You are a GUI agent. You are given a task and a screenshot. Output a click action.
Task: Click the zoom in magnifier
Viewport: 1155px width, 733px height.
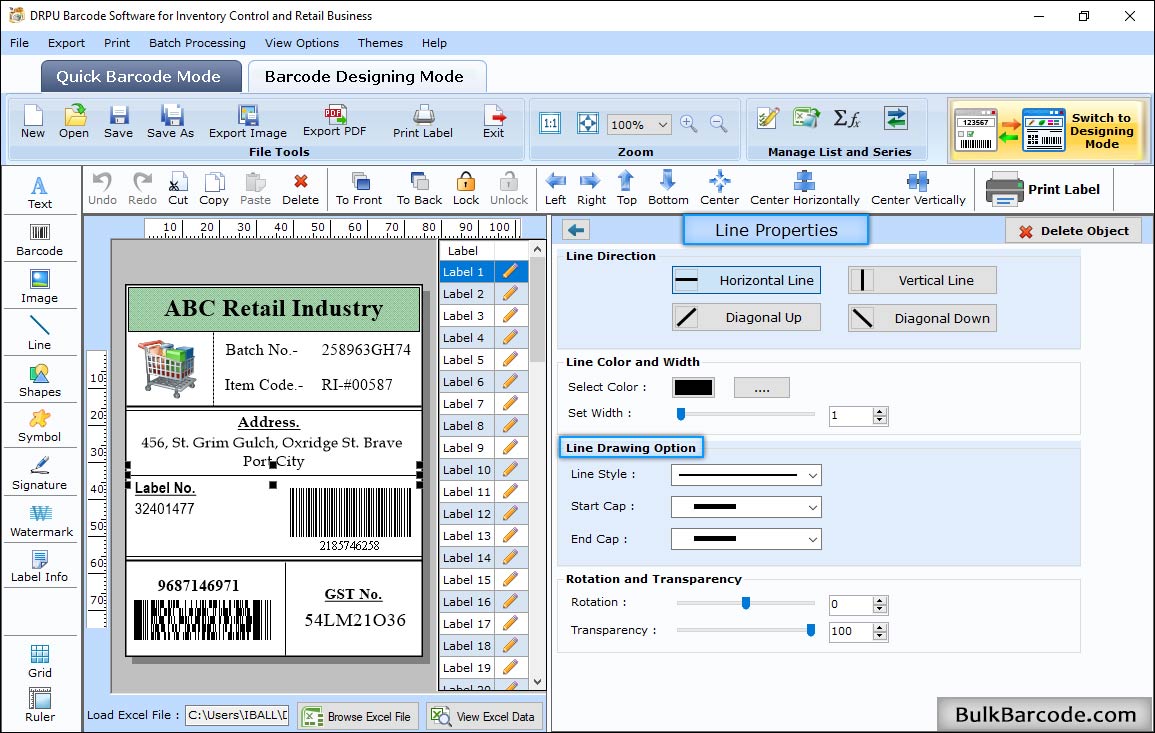pos(689,124)
